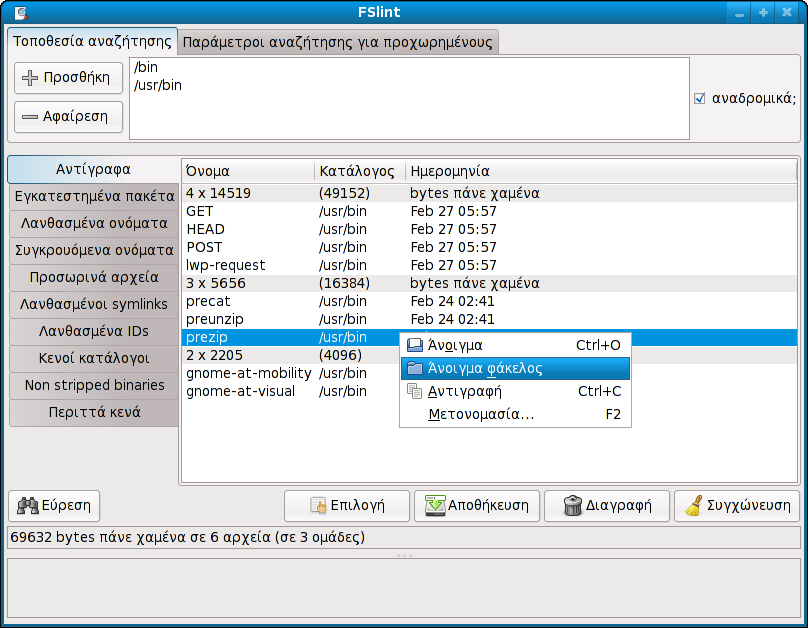
Task: Click the copy icon beside Αντιγραφή
Action: click(x=415, y=392)
